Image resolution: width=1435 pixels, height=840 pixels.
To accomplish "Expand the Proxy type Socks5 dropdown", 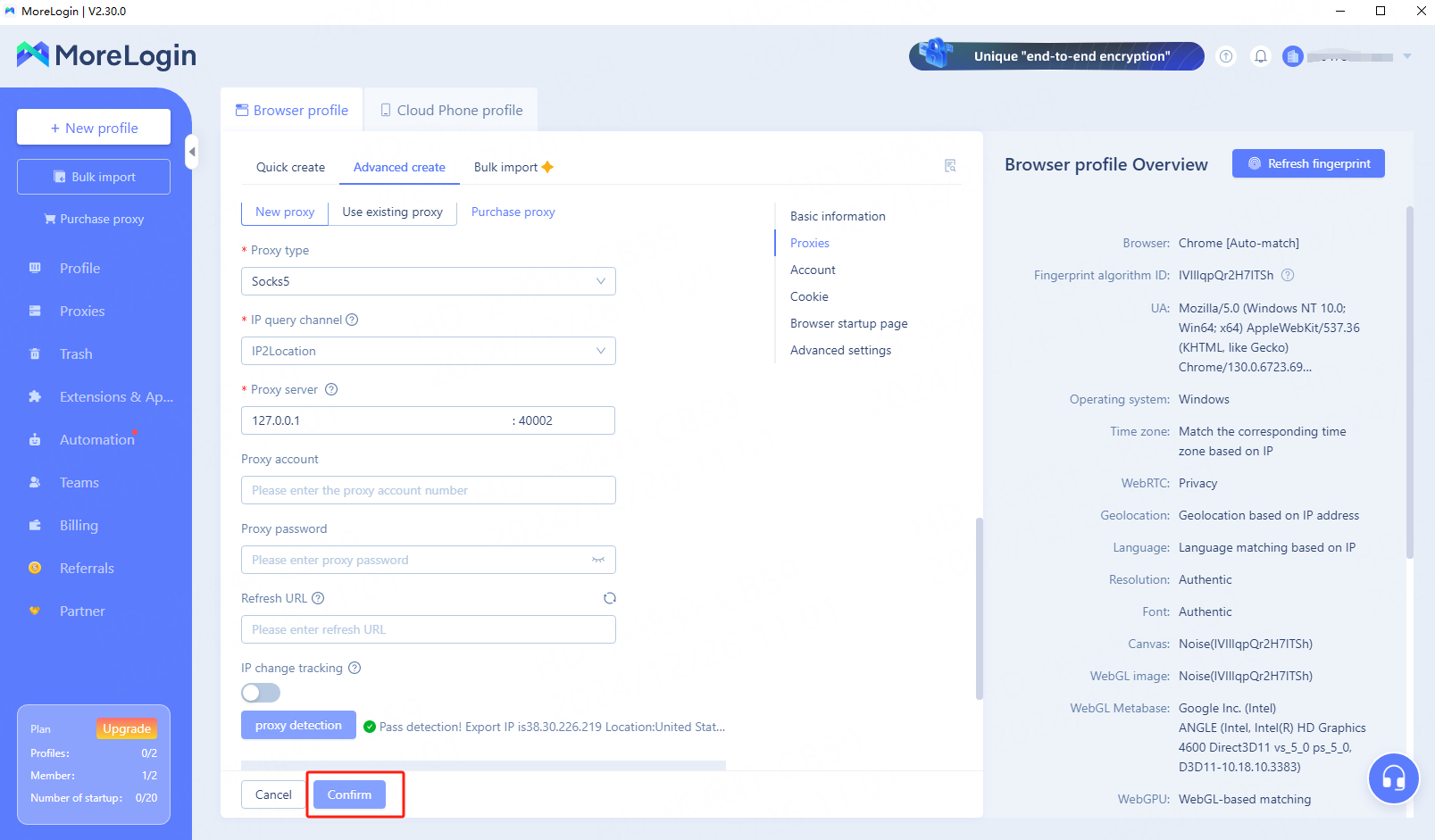I will click(428, 281).
